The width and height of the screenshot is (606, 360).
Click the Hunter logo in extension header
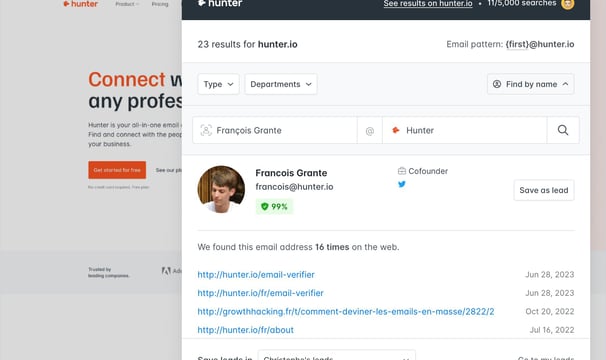pos(220,3)
